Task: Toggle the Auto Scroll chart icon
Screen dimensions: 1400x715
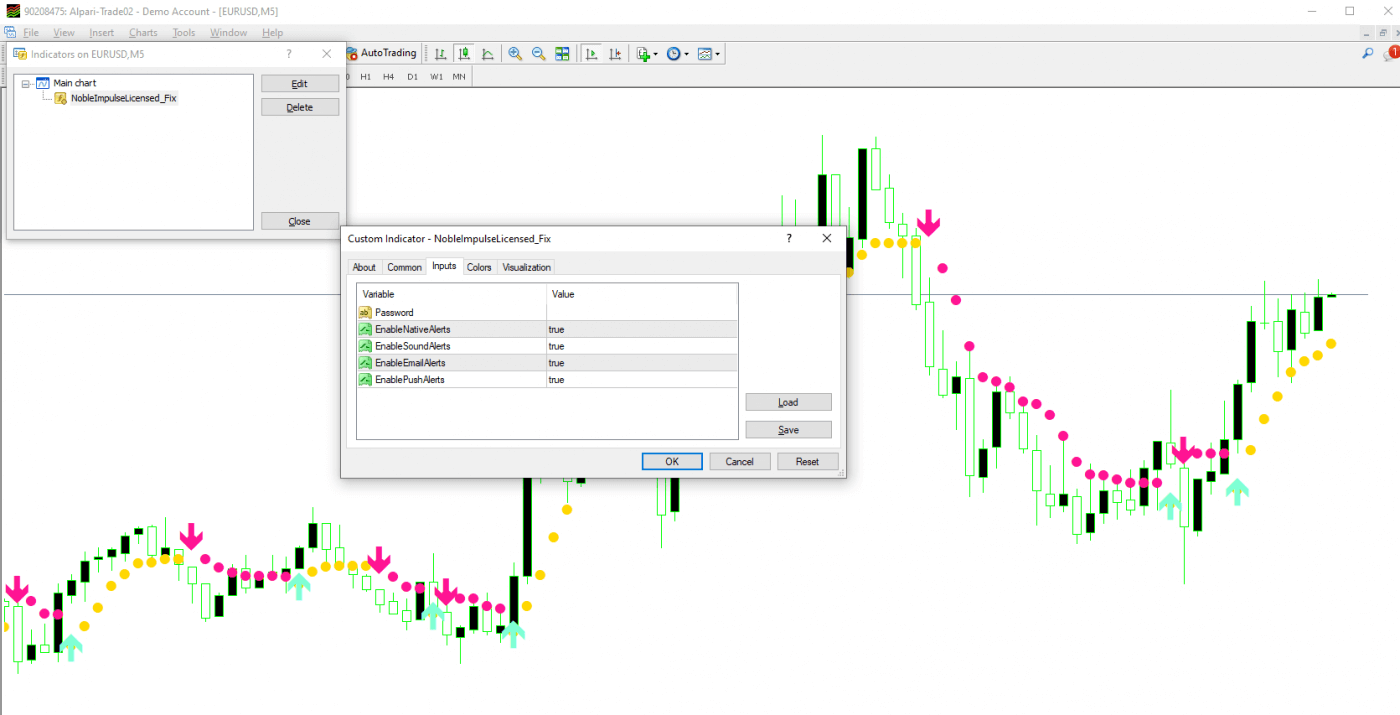Action: (x=591, y=53)
